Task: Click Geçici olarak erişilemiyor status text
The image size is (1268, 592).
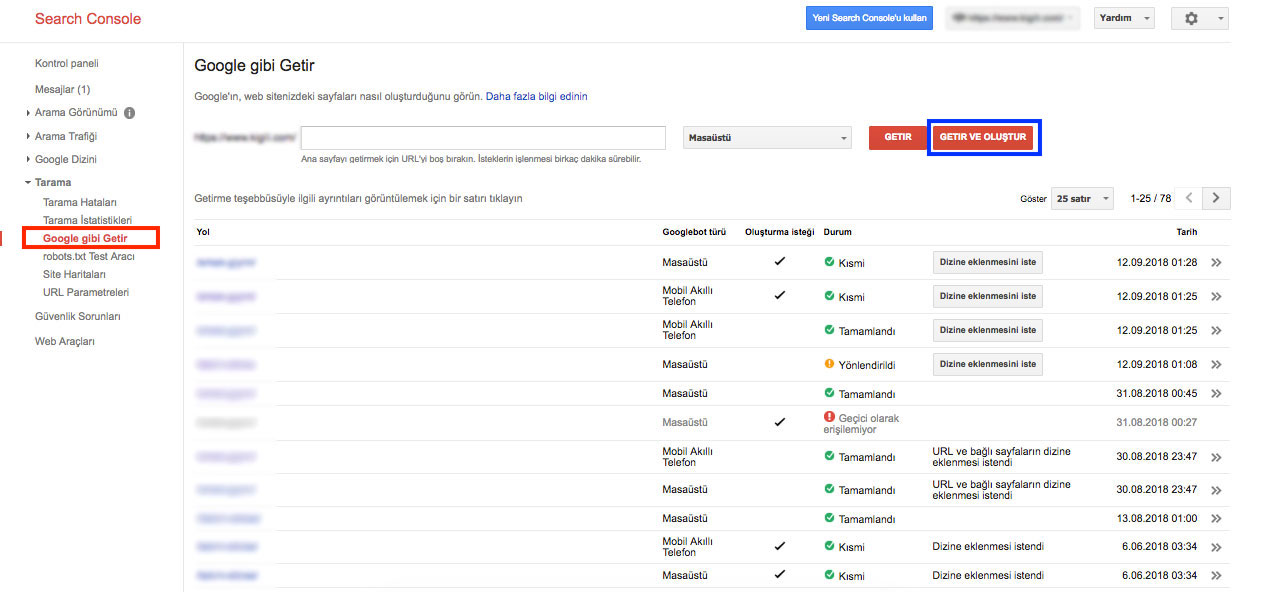Action: (862, 424)
